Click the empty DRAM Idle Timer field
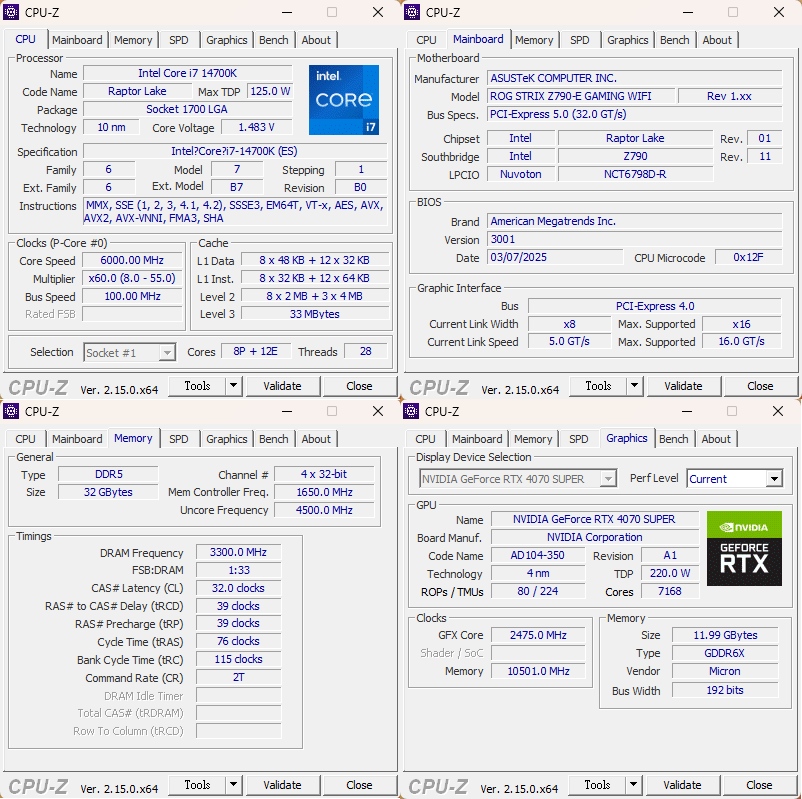The image size is (802, 799). tap(238, 696)
